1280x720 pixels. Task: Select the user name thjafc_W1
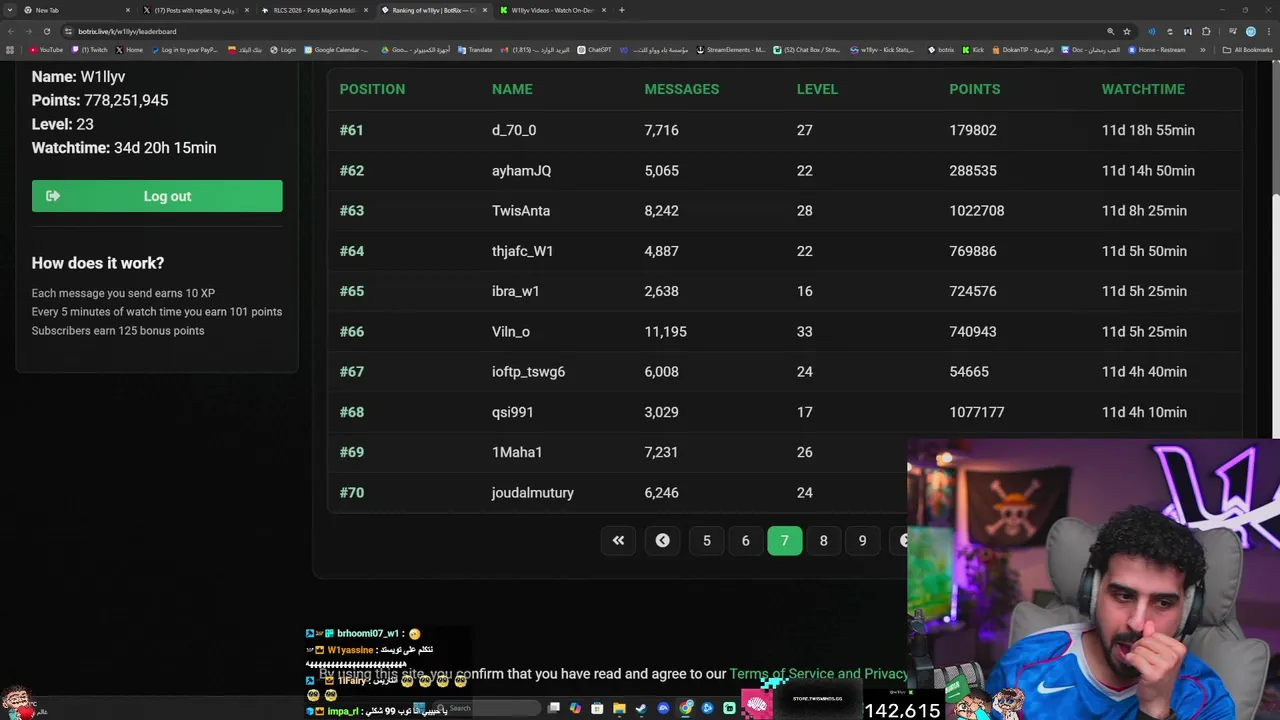(522, 251)
